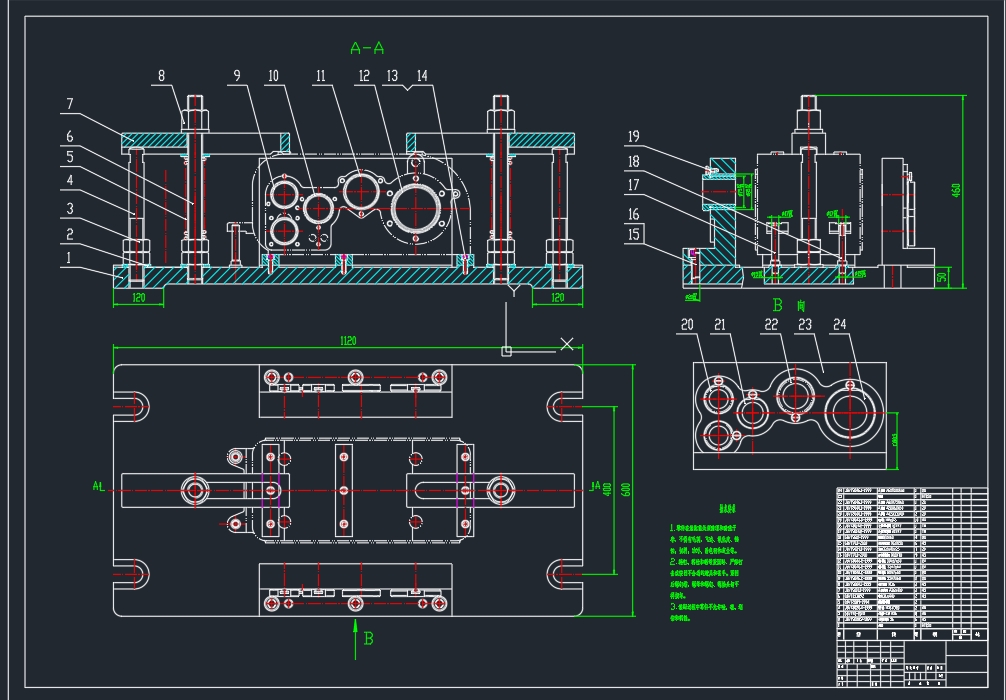
Task: Click callout number 23 in B view
Action: click(805, 325)
